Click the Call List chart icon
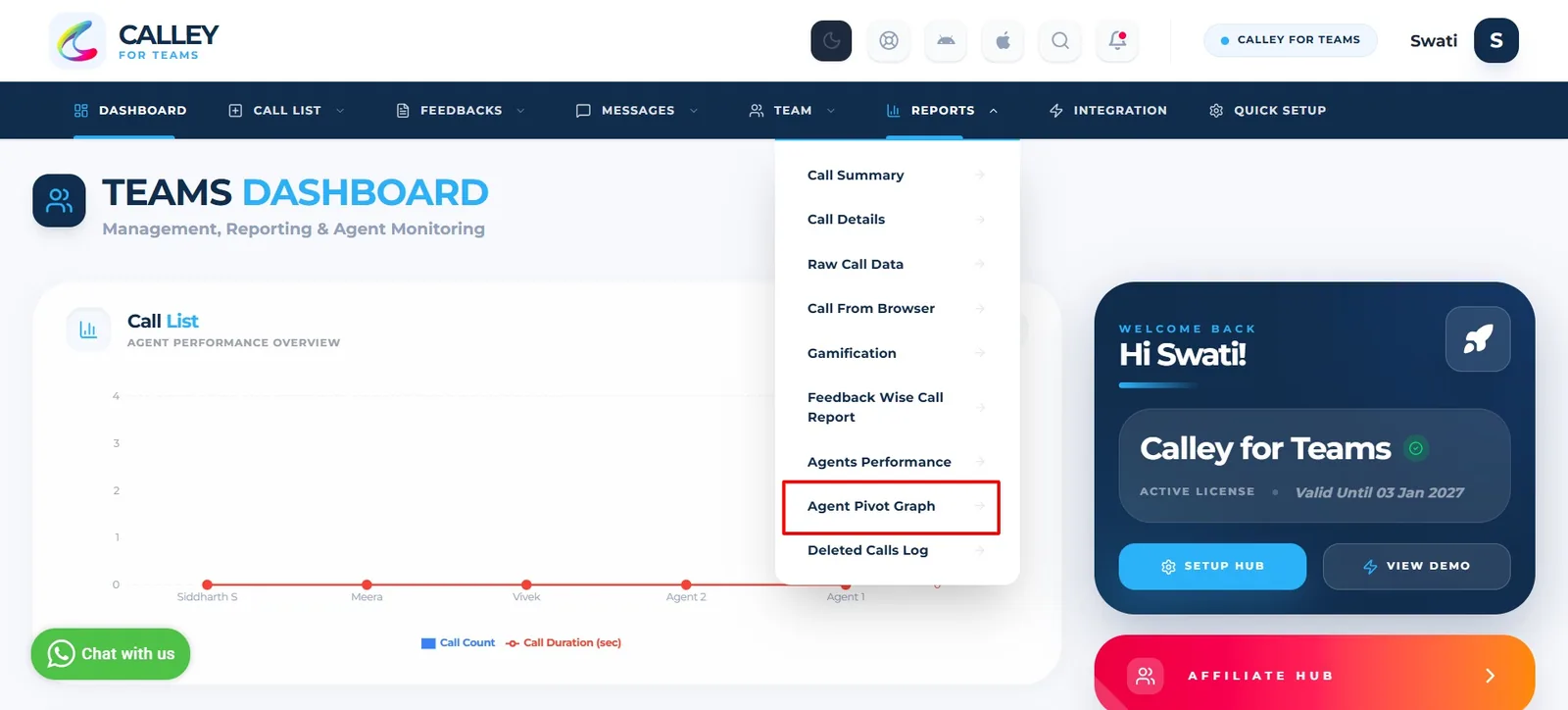The height and width of the screenshot is (710, 1568). tap(88, 330)
